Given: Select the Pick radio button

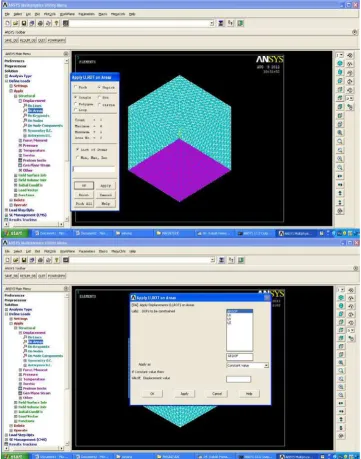Looking at the screenshot, I should [x=76, y=87].
